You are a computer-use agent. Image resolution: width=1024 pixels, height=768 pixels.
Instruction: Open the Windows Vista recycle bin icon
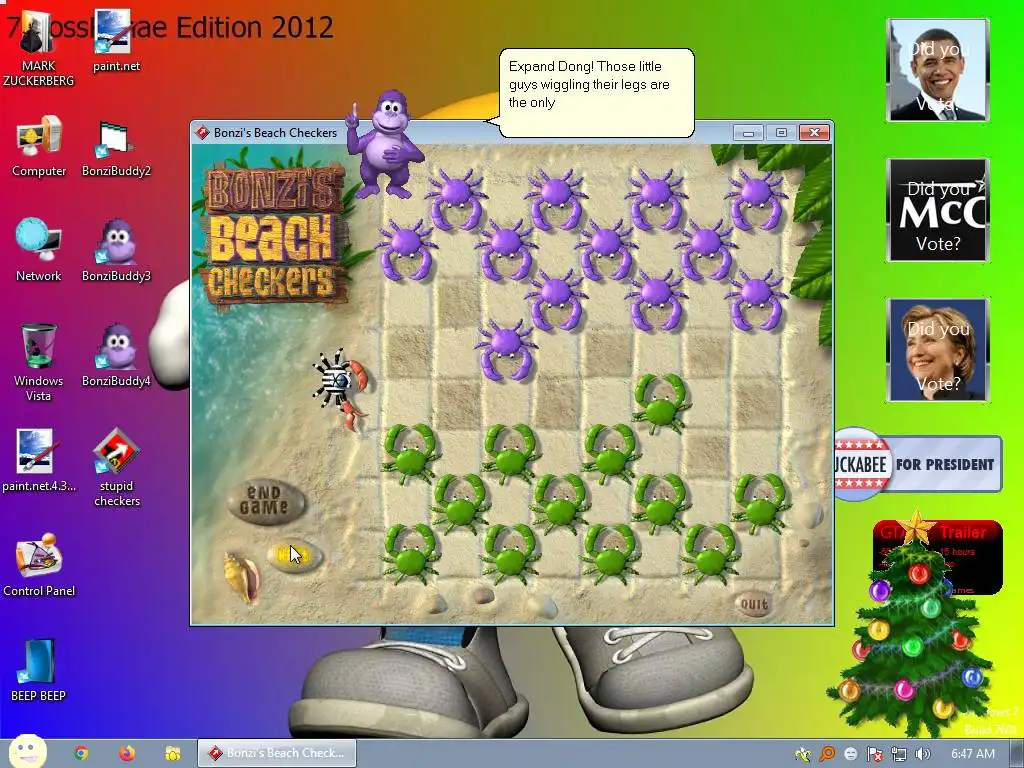(x=39, y=362)
